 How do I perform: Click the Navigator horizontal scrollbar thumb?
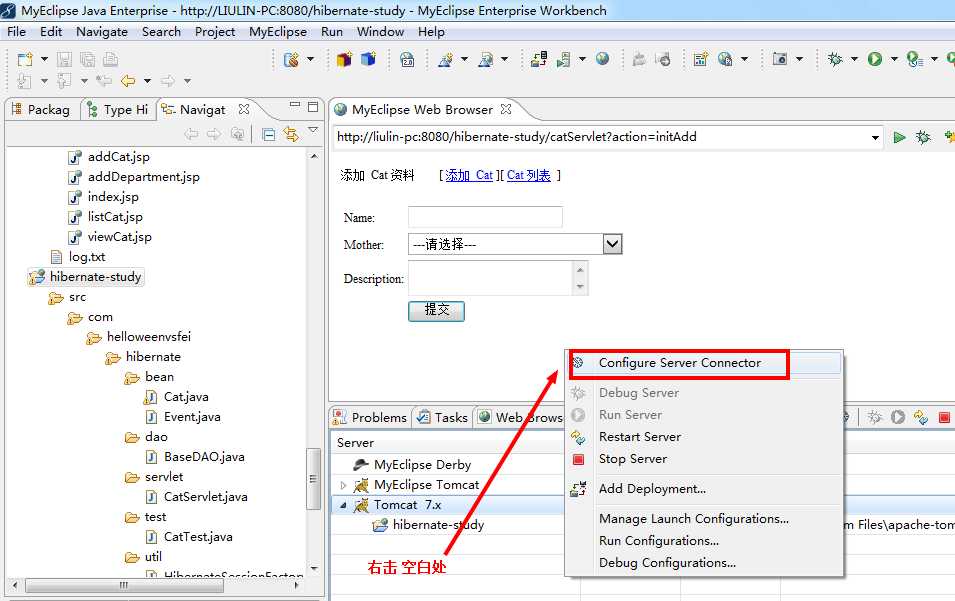point(124,585)
